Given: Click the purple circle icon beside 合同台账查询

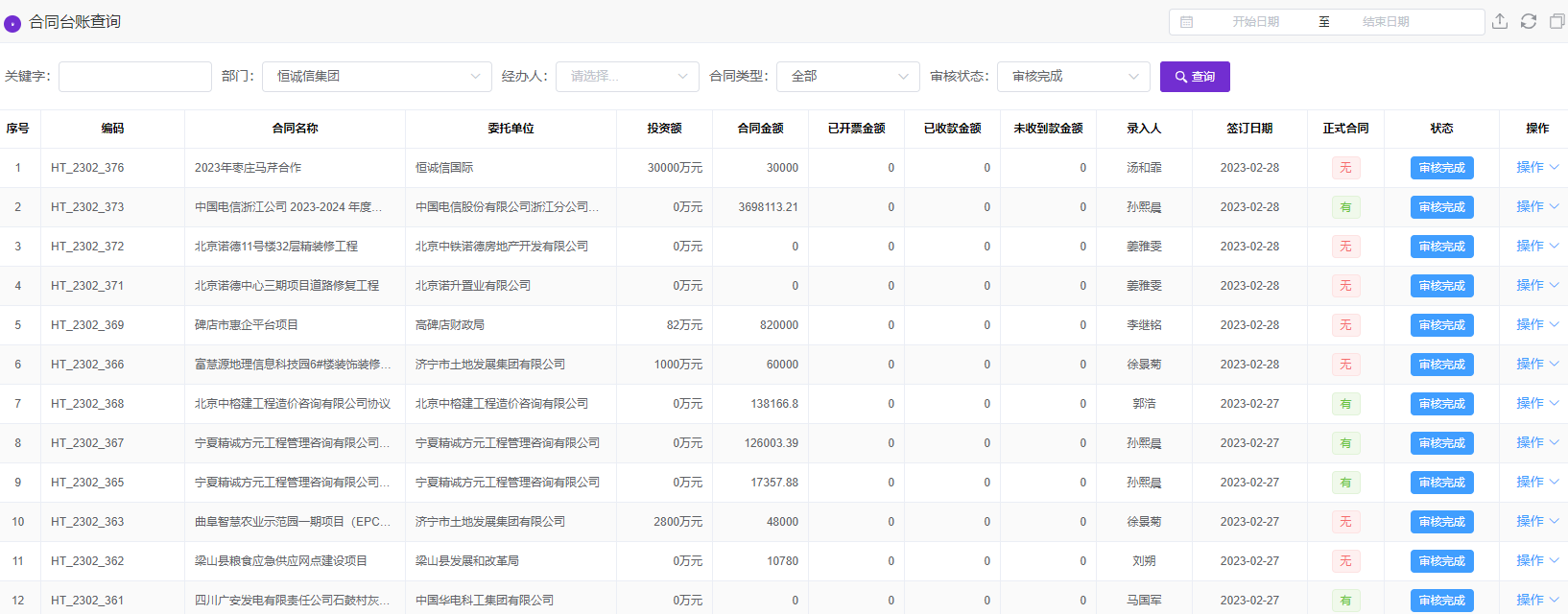Looking at the screenshot, I should (x=12, y=23).
